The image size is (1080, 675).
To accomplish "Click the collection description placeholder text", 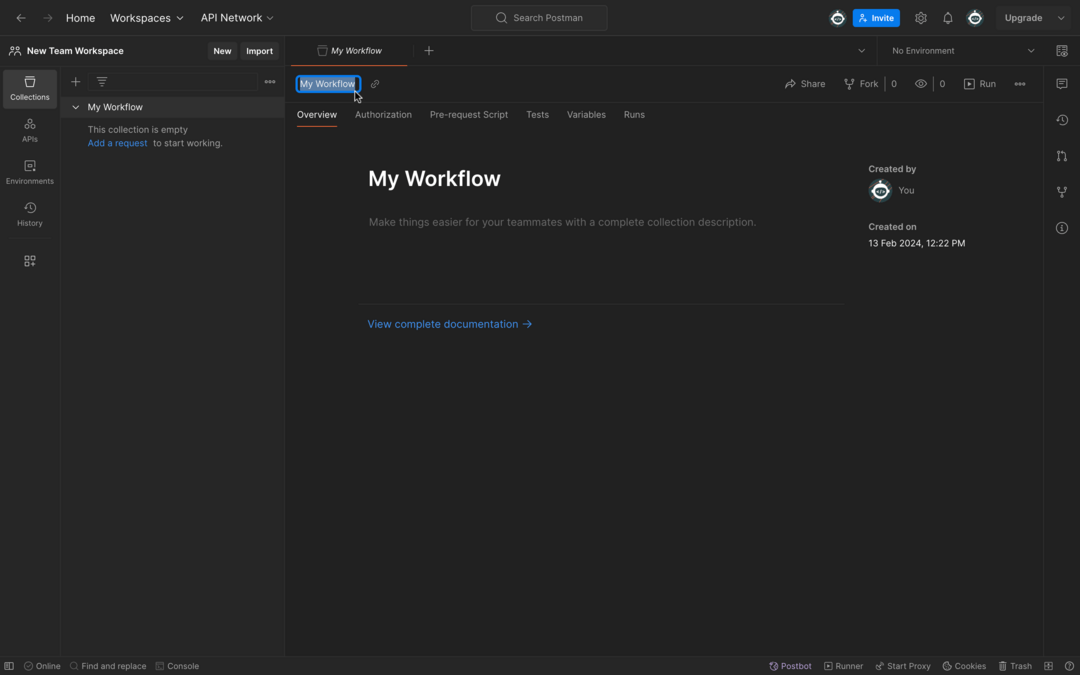I will click(562, 222).
